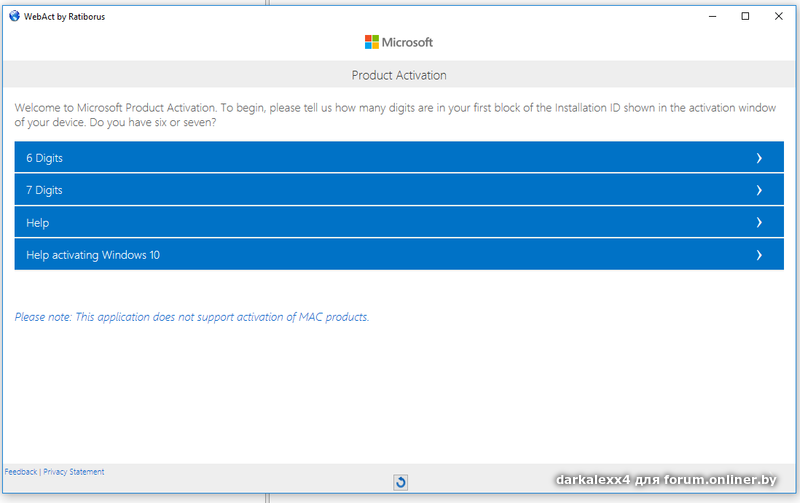Choose the 7 Digits option
The width and height of the screenshot is (800, 503).
[x=45, y=190]
